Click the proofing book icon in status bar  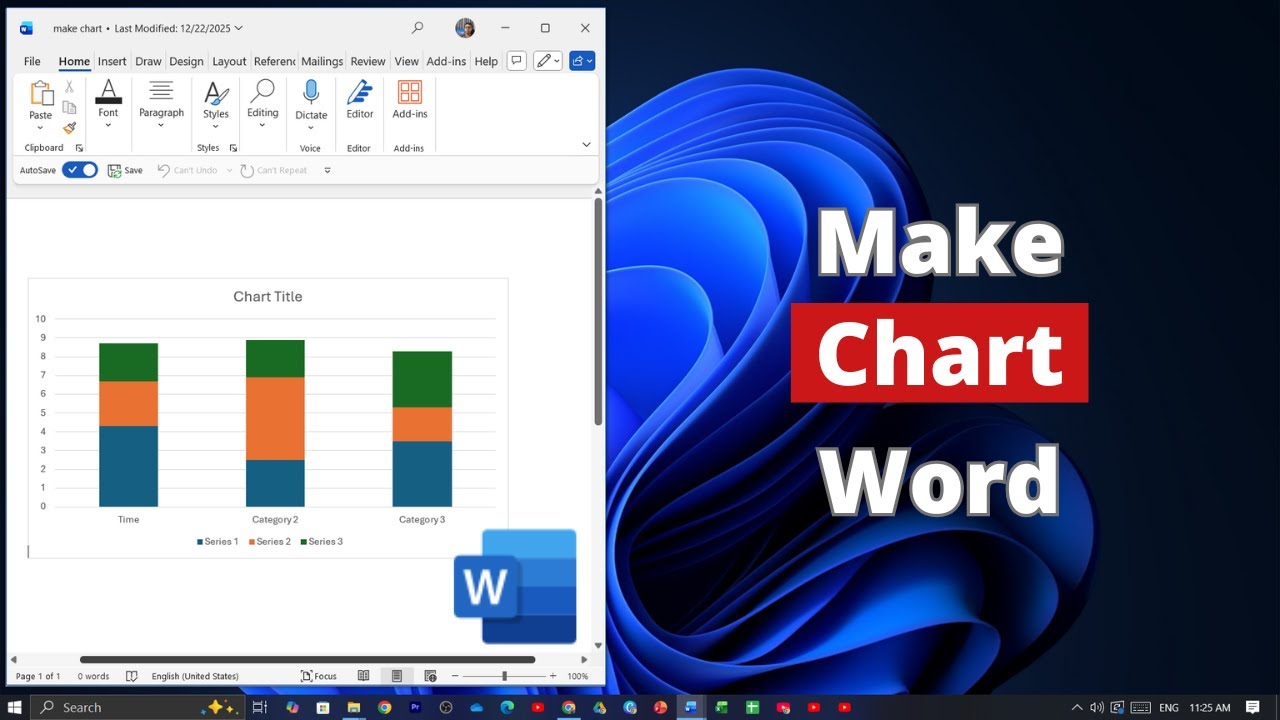131,676
